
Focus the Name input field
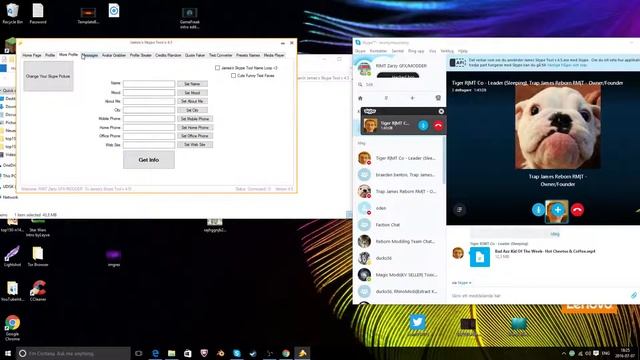tap(149, 84)
